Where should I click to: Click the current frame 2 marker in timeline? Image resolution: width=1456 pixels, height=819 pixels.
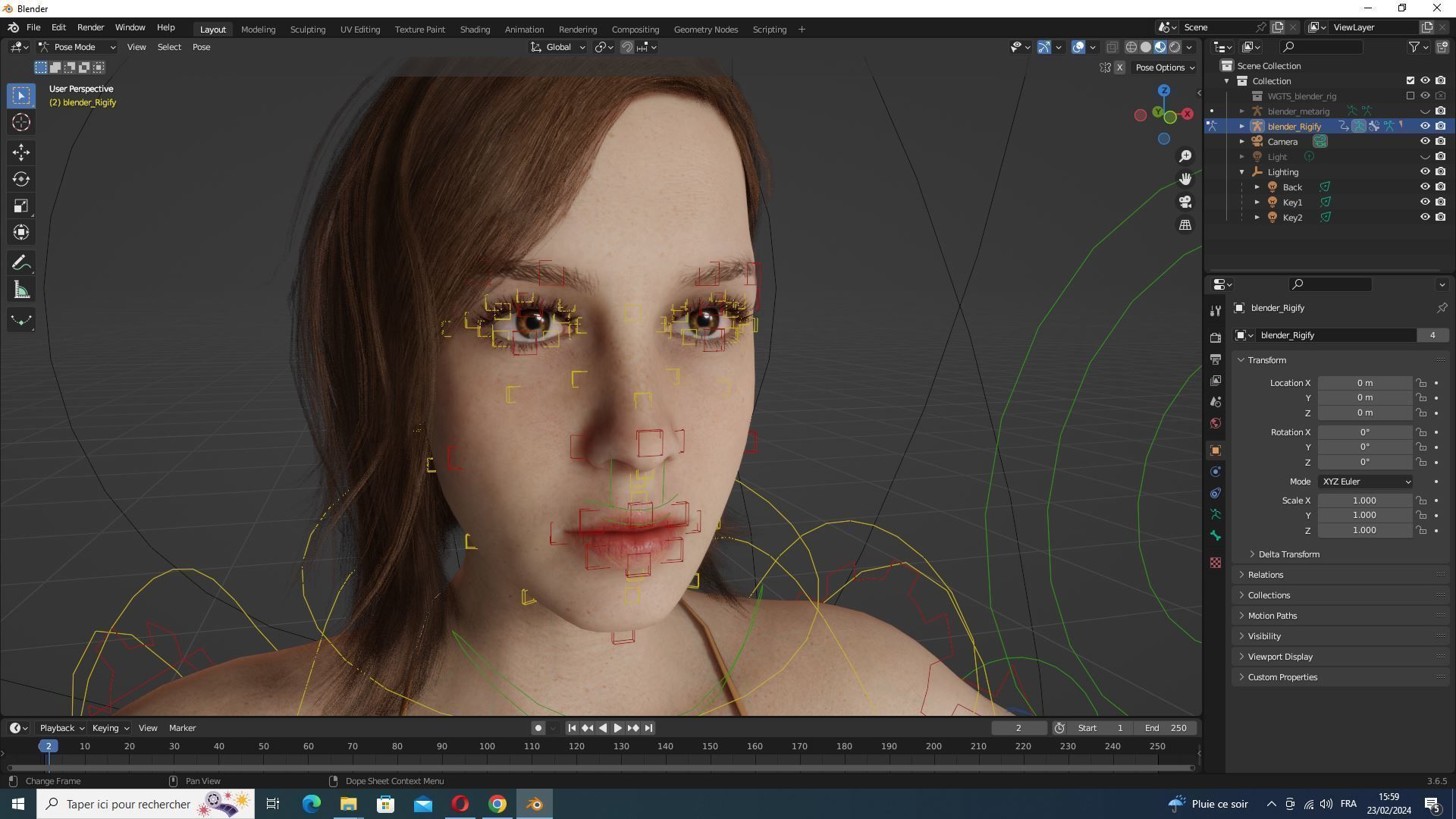click(x=49, y=746)
